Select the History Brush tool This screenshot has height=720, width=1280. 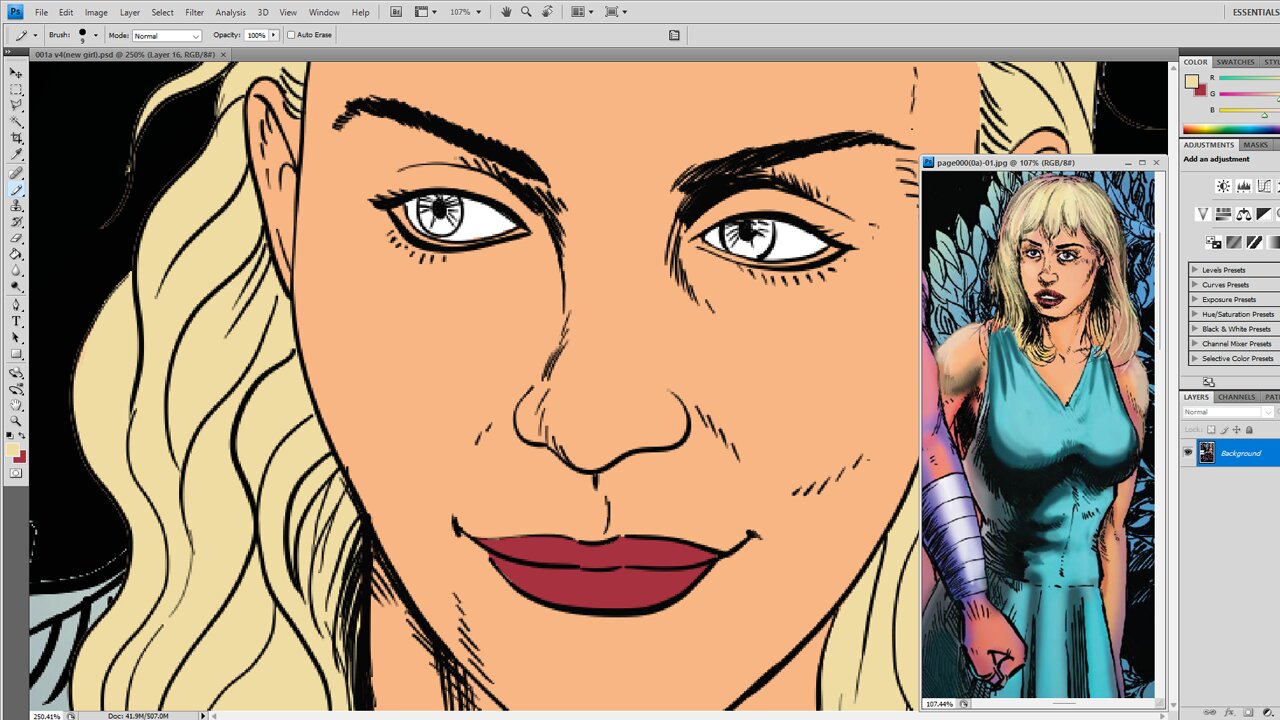coord(16,222)
